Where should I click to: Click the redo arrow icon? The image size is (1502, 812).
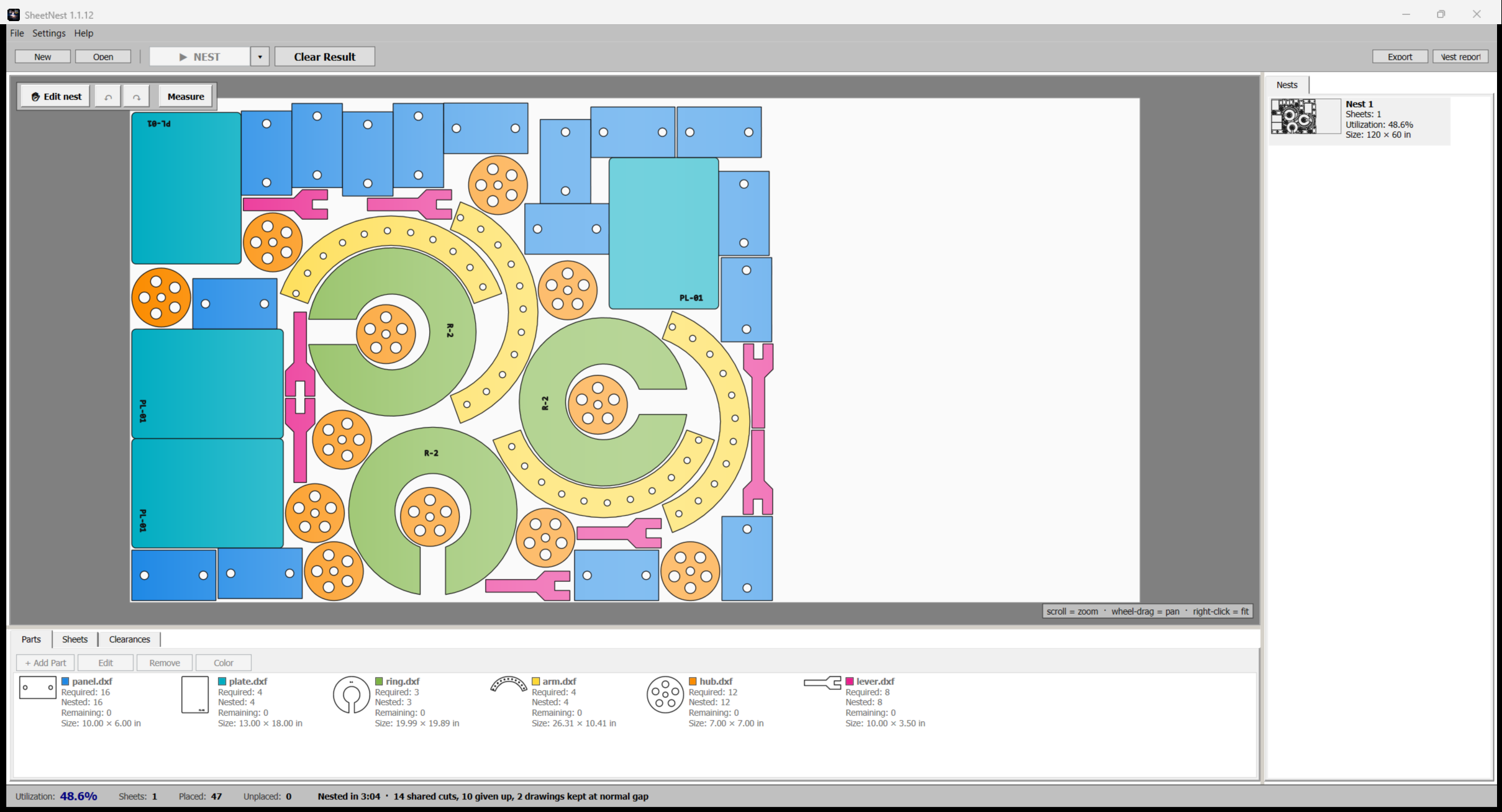(136, 97)
